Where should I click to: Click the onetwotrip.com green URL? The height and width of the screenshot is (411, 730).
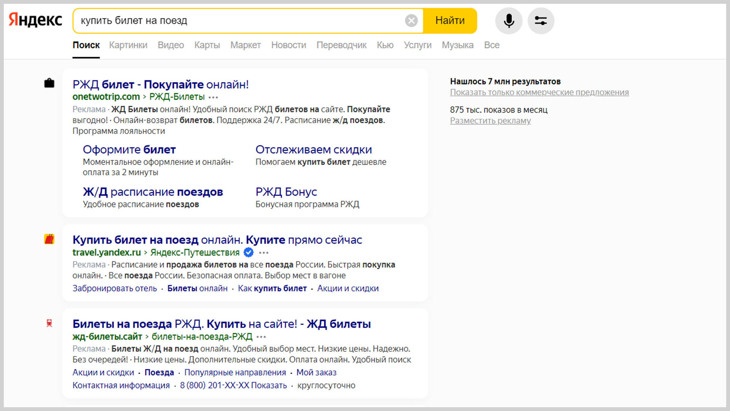click(x=106, y=97)
